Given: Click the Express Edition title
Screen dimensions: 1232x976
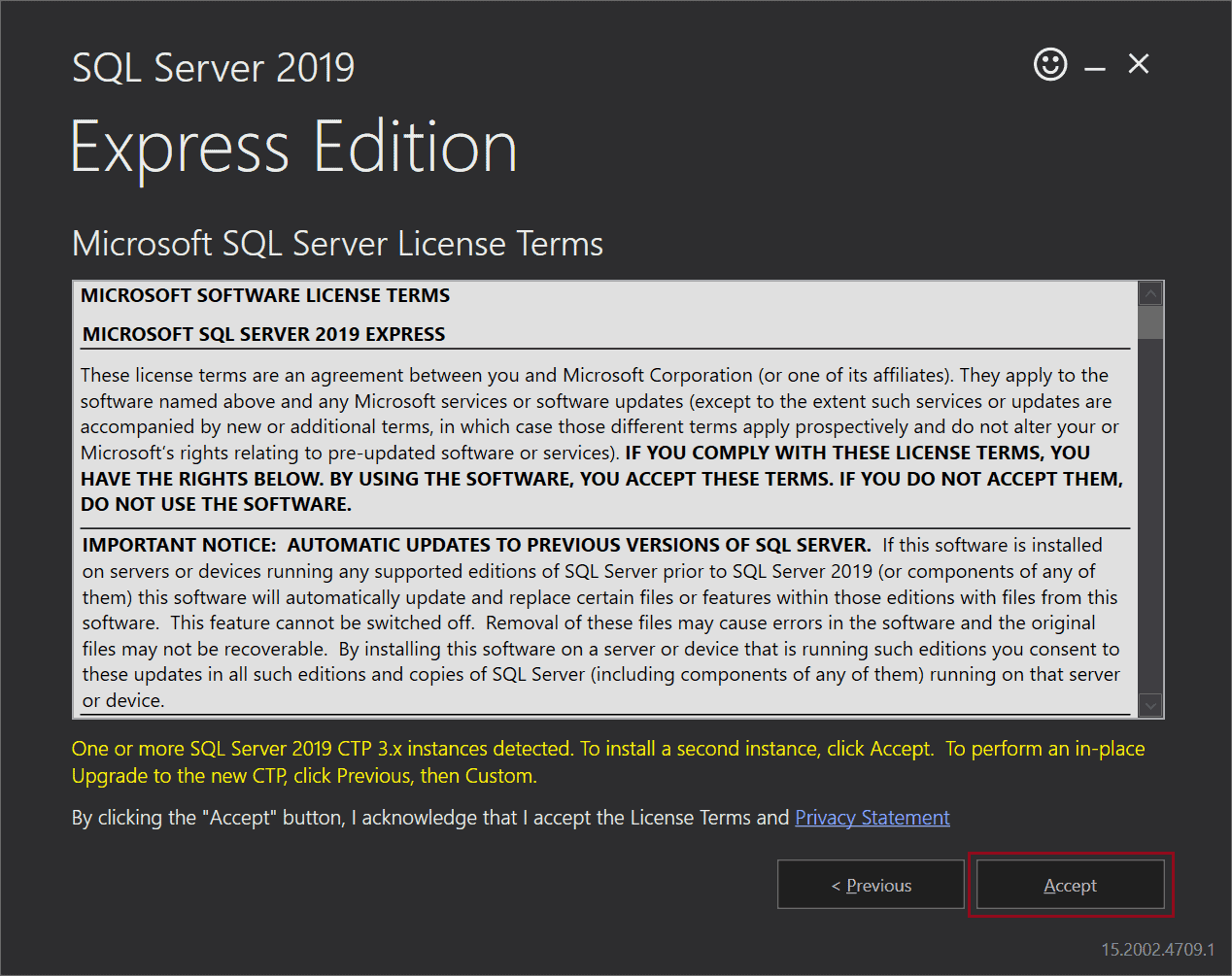Looking at the screenshot, I should pyautogui.click(x=293, y=148).
